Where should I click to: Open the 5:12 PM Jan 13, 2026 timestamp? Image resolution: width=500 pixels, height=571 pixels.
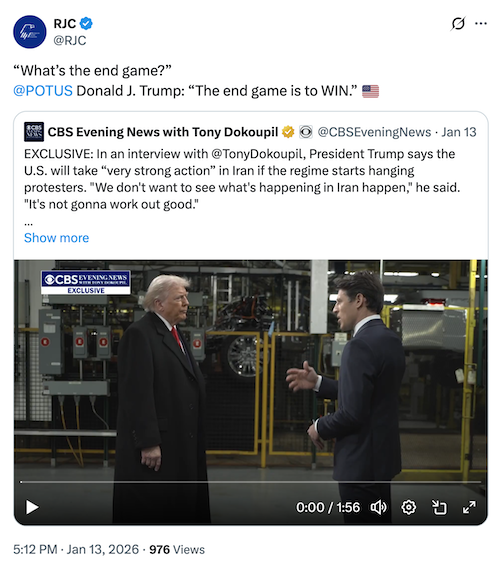(x=76, y=550)
